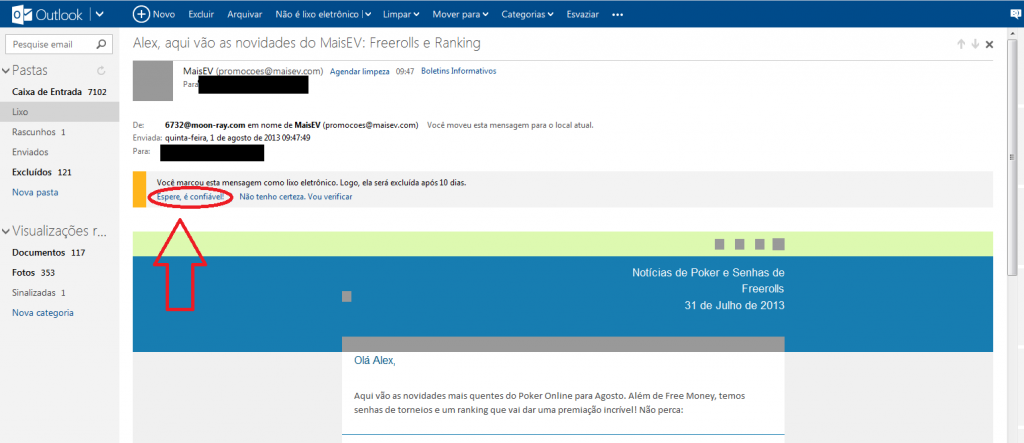Click the 6732@moon-ray.com sender address
Image resolution: width=1024 pixels, height=443 pixels.
[x=206, y=125]
